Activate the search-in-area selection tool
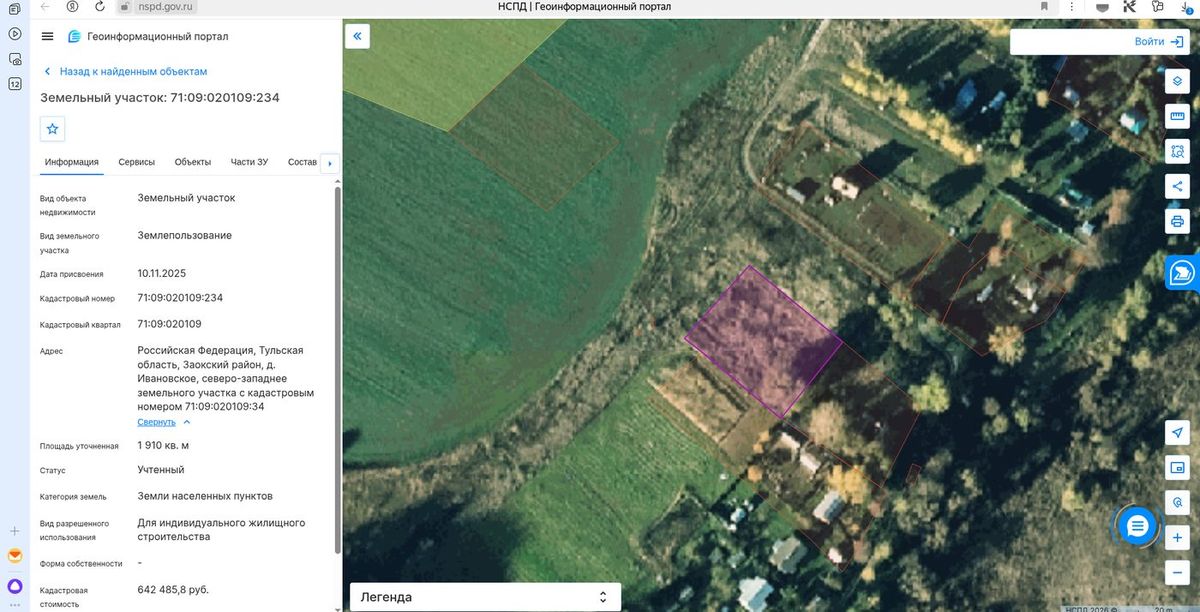This screenshot has height=612, width=1200. (1177, 152)
